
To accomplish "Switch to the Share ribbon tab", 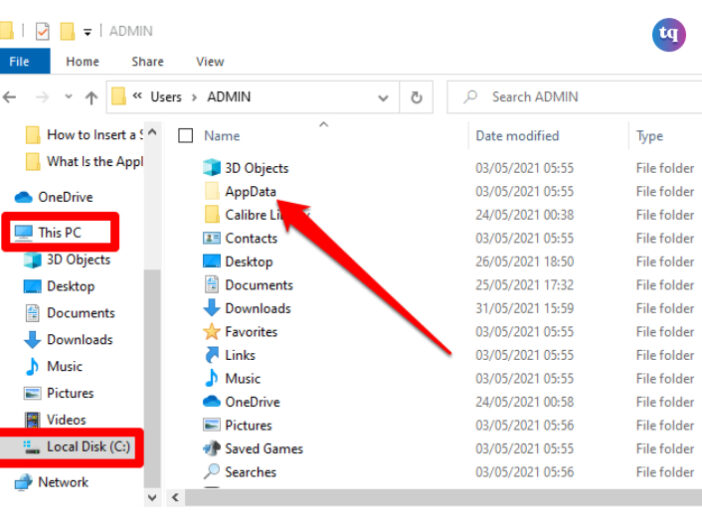I will (x=147, y=61).
